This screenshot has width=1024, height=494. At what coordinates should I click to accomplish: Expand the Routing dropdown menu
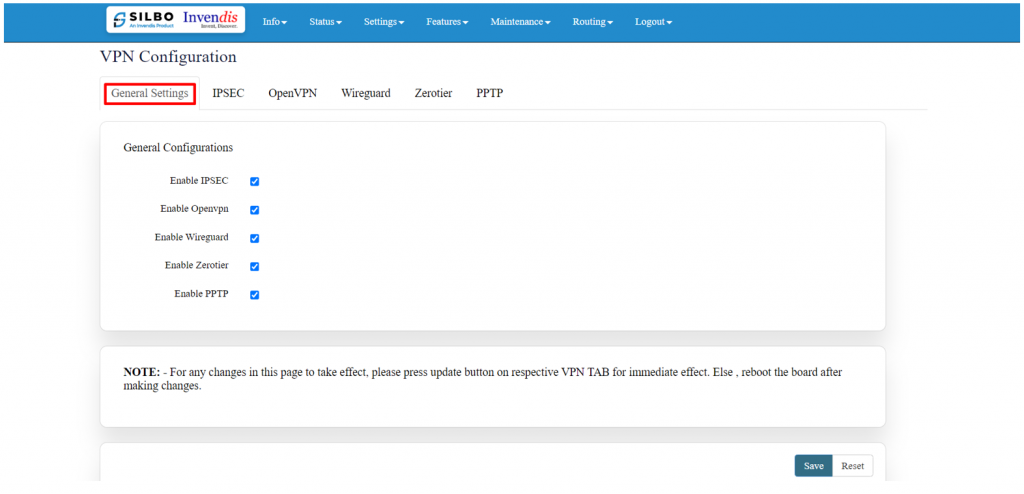pos(593,22)
